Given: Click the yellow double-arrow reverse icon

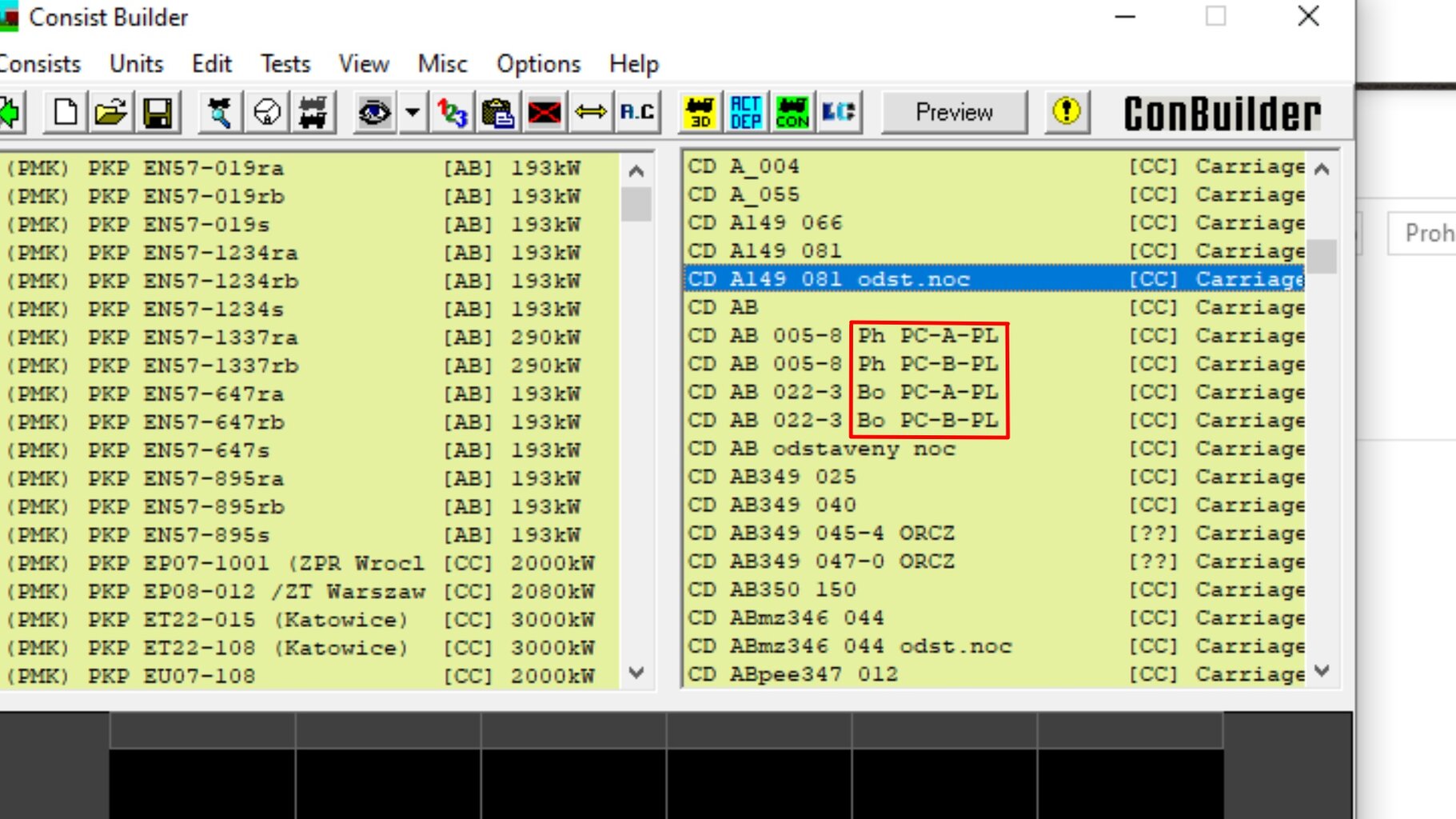Looking at the screenshot, I should [x=591, y=113].
